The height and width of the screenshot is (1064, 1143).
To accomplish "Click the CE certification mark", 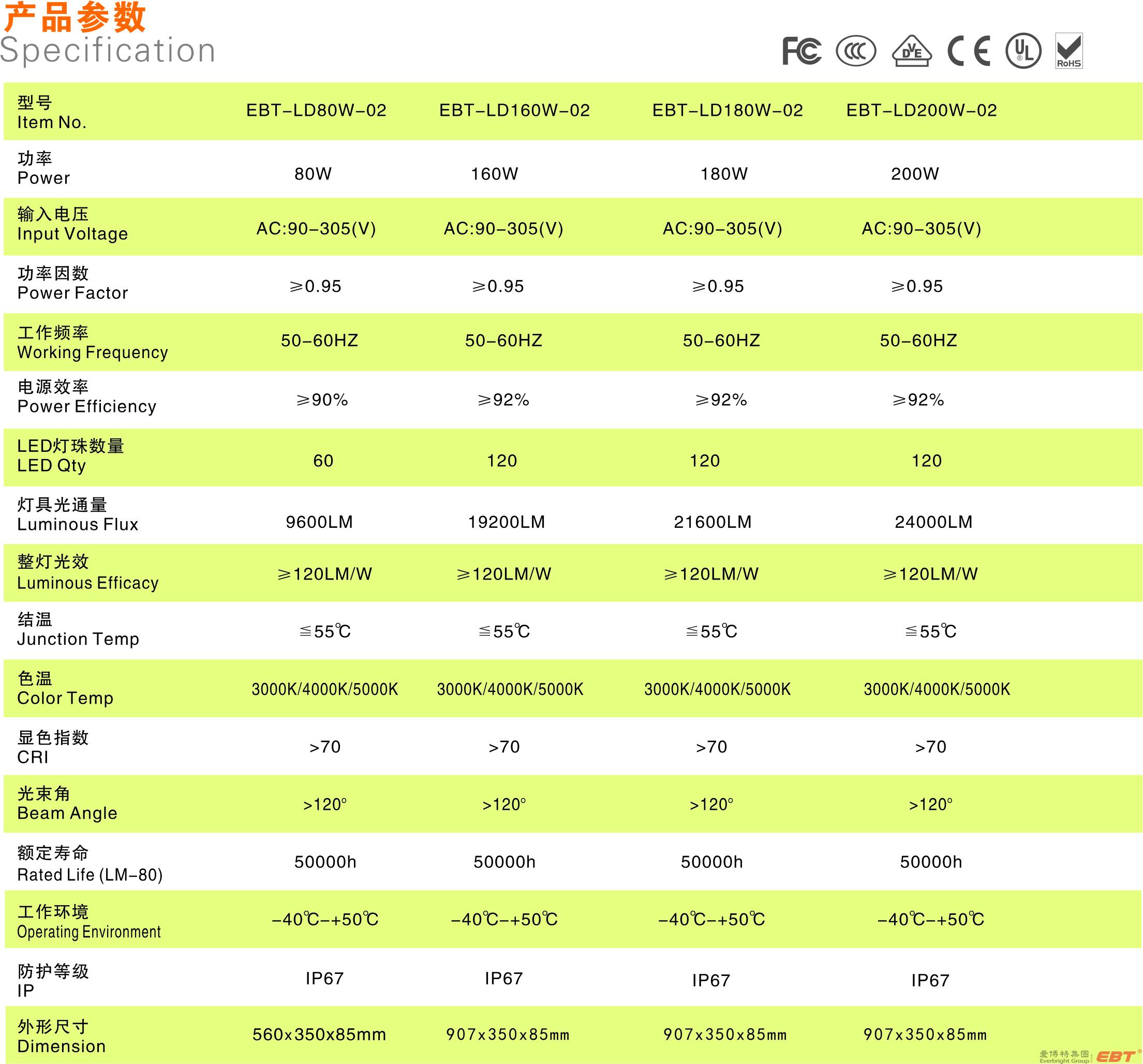I will [x=969, y=51].
